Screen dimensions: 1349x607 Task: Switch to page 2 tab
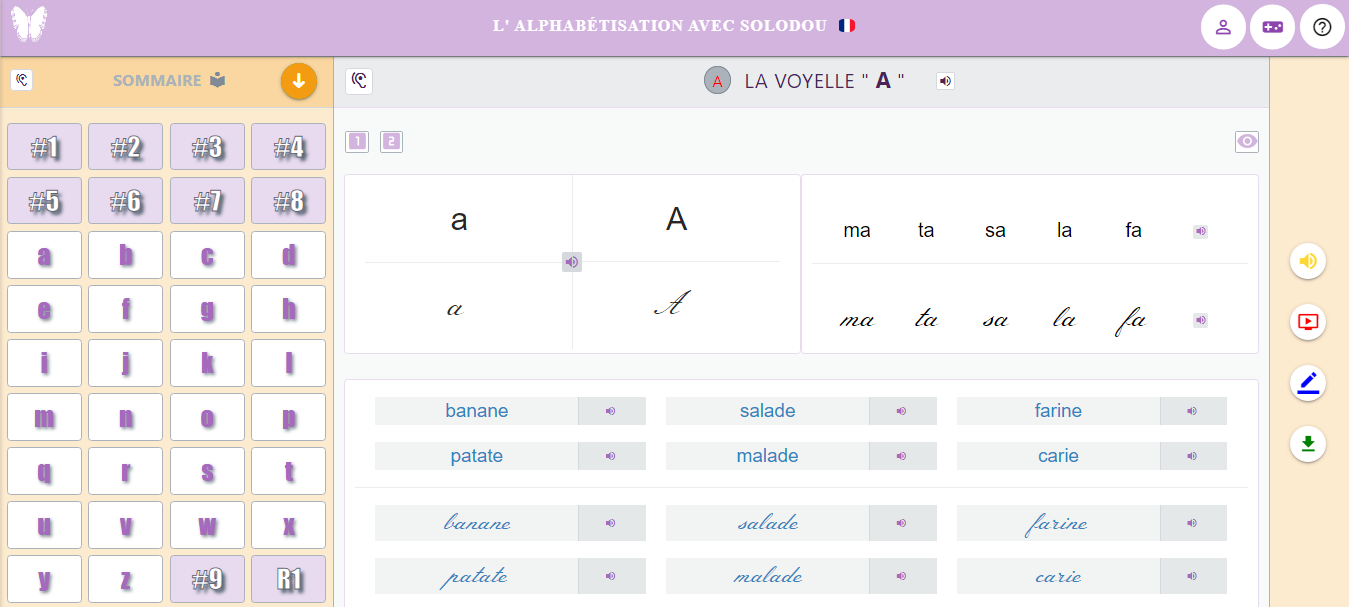pyautogui.click(x=391, y=142)
